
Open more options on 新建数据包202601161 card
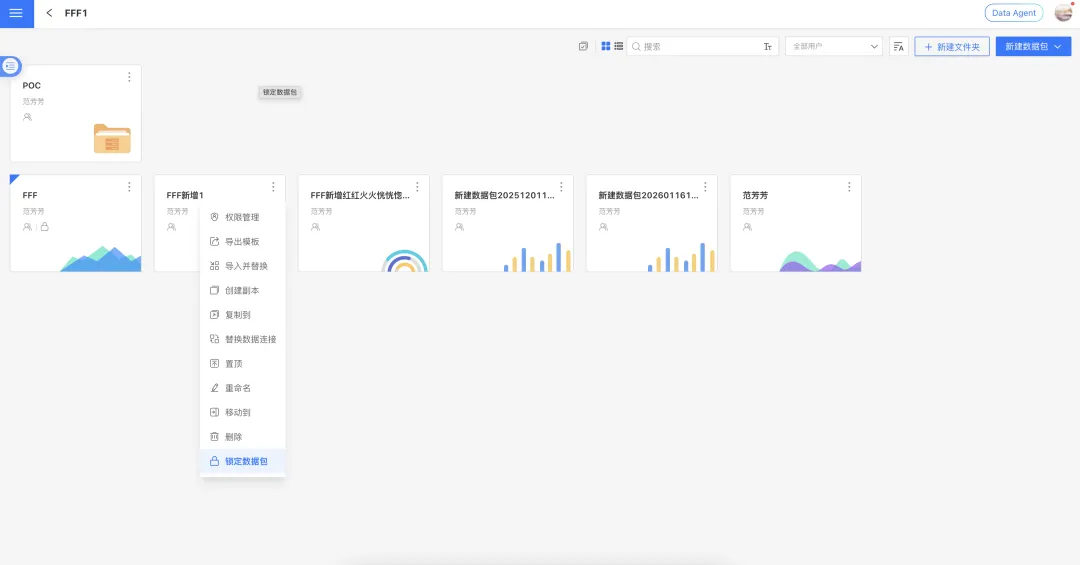705,187
